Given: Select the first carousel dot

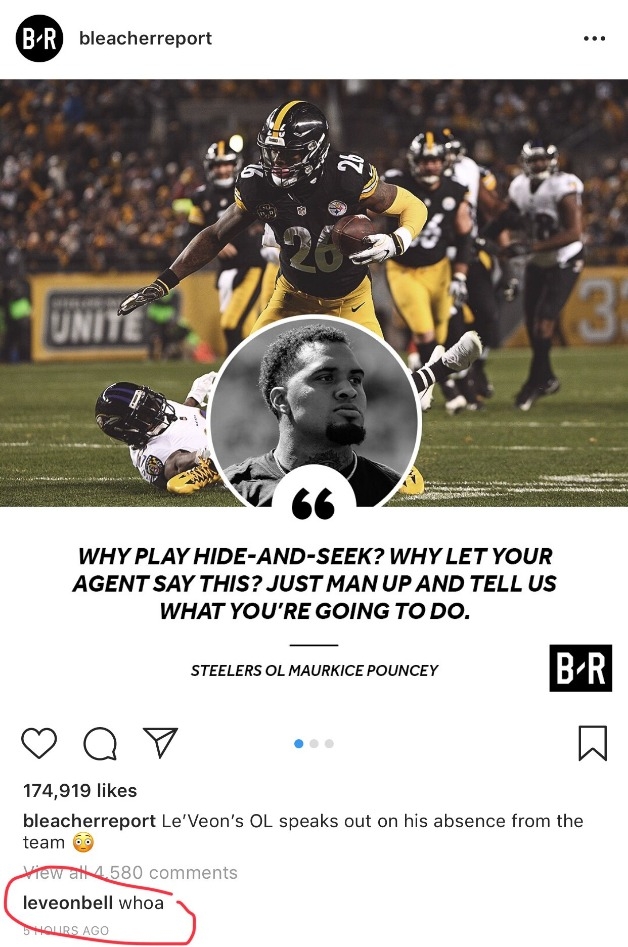Looking at the screenshot, I should point(298,743).
